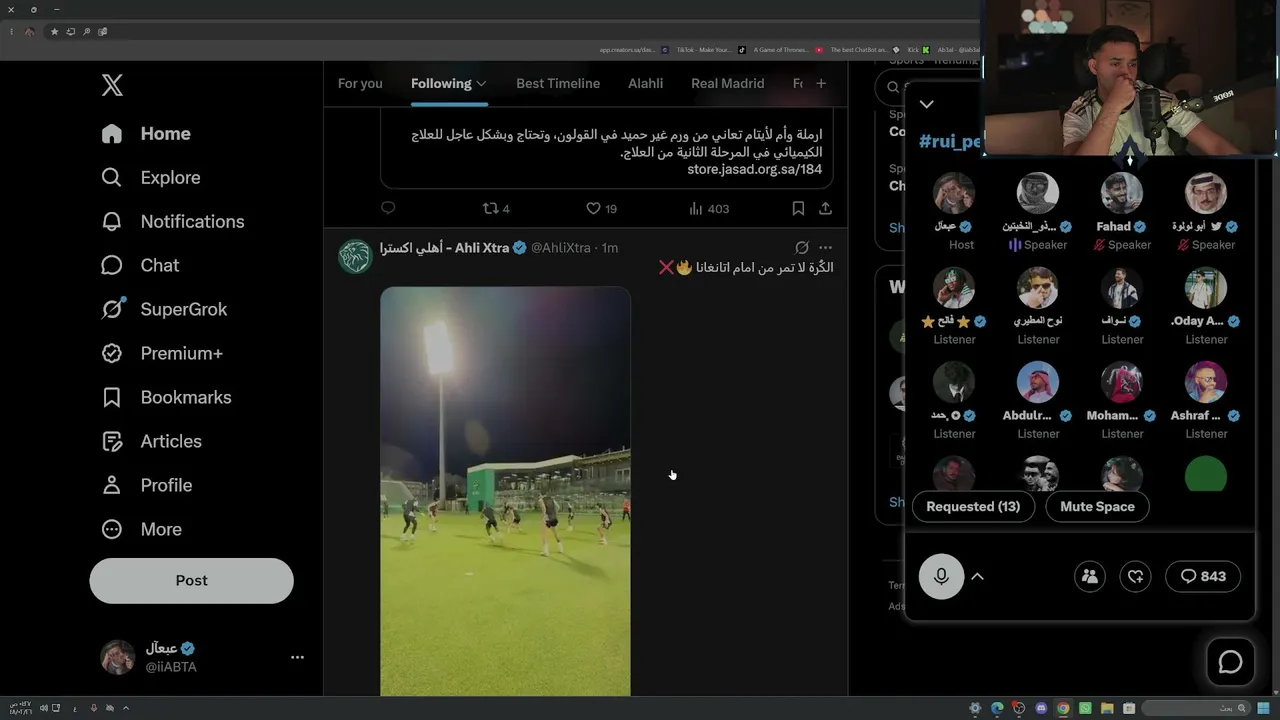Viewport: 1280px width, 720px height.
Task: Repost the post with 4 reposts
Action: point(496,208)
